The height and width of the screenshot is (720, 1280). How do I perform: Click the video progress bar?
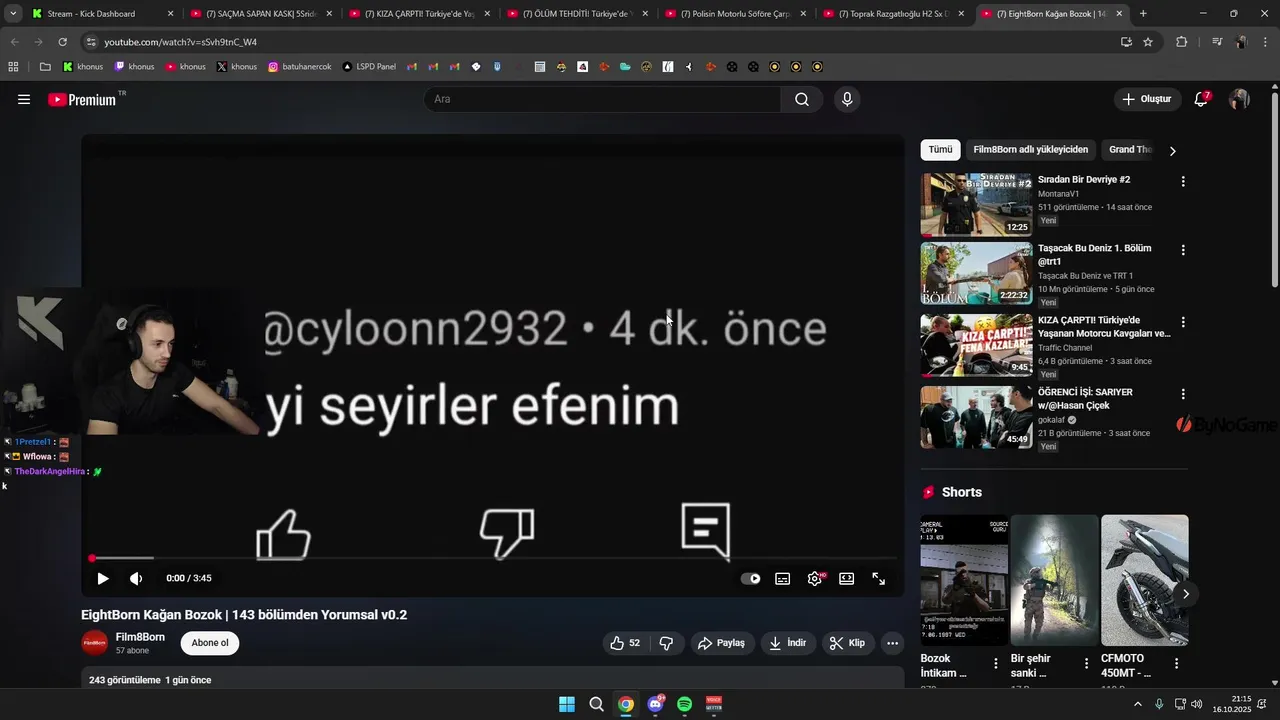[493, 558]
